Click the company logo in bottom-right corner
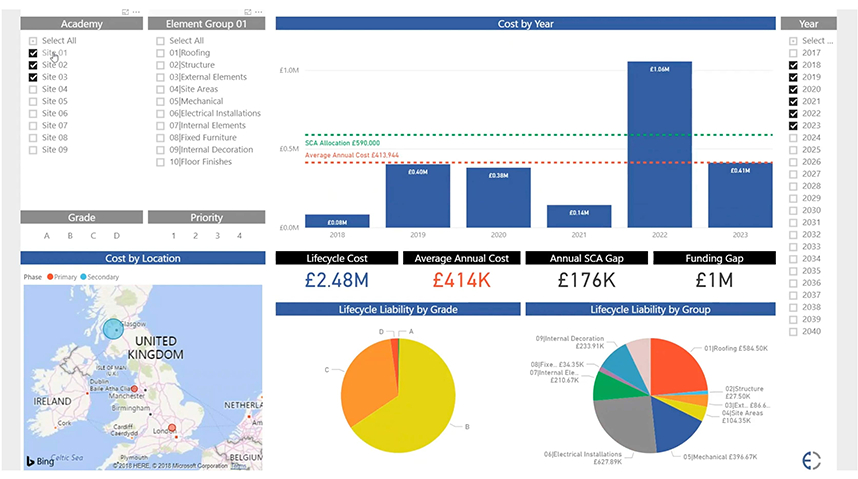 pos(812,460)
